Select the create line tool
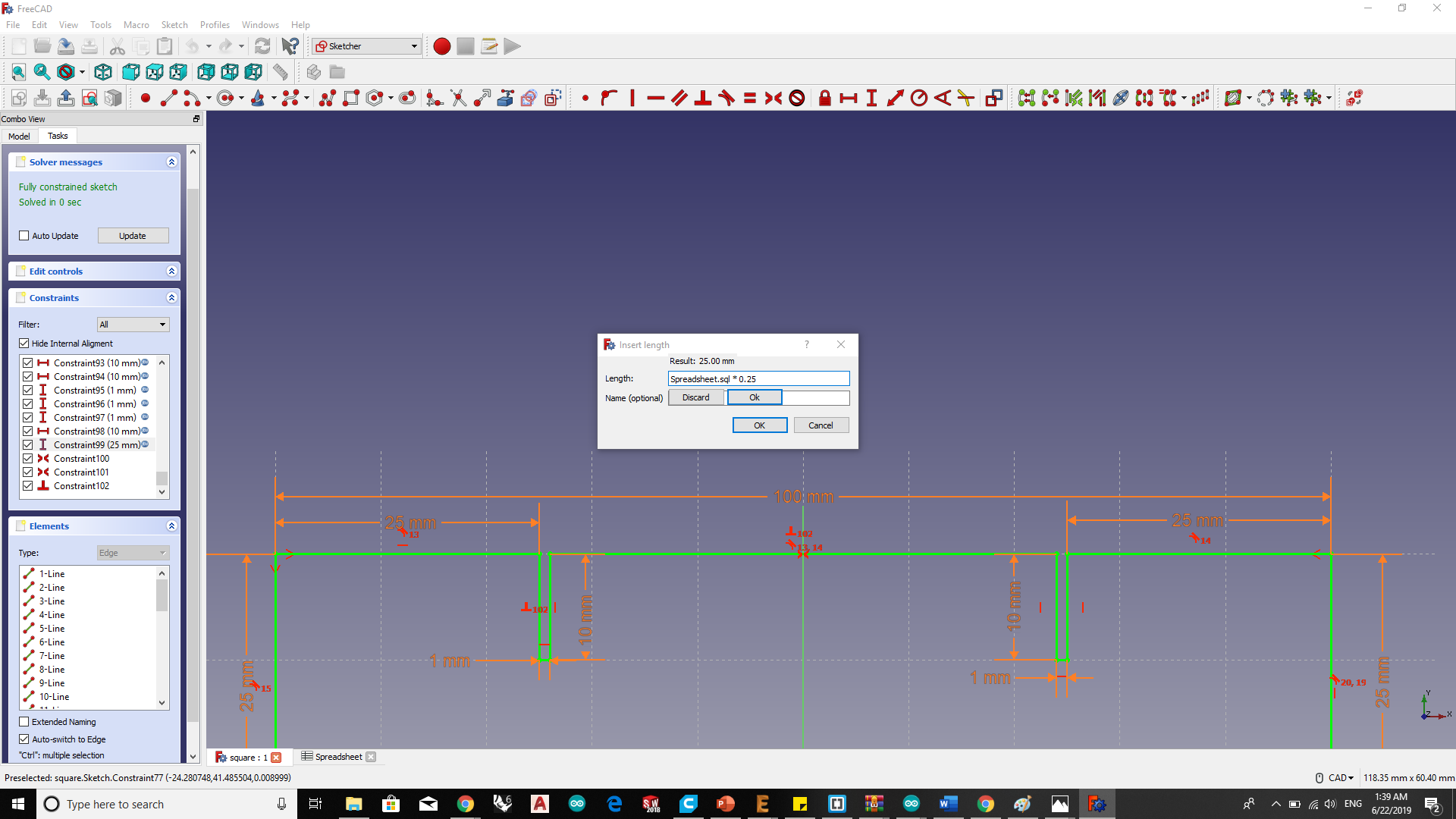This screenshot has height=819, width=1456. [x=168, y=98]
